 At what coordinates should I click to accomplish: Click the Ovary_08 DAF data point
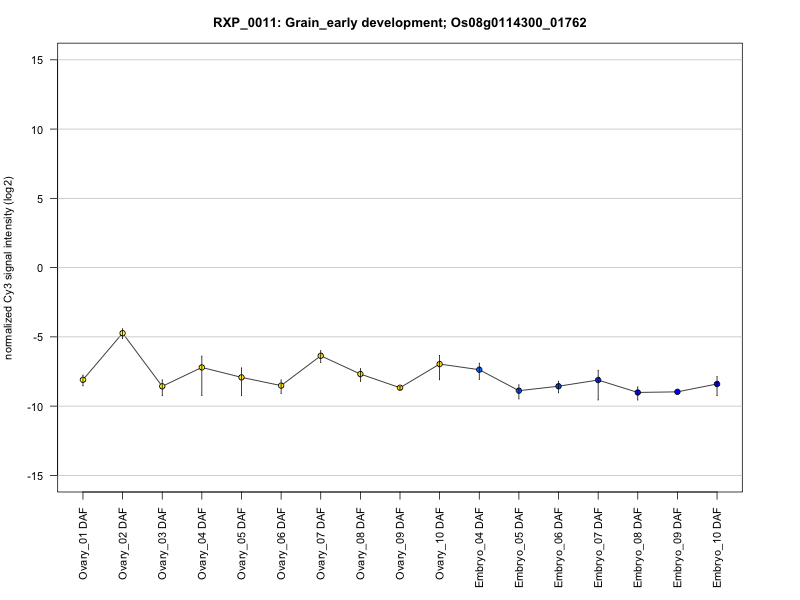pyautogui.click(x=360, y=374)
